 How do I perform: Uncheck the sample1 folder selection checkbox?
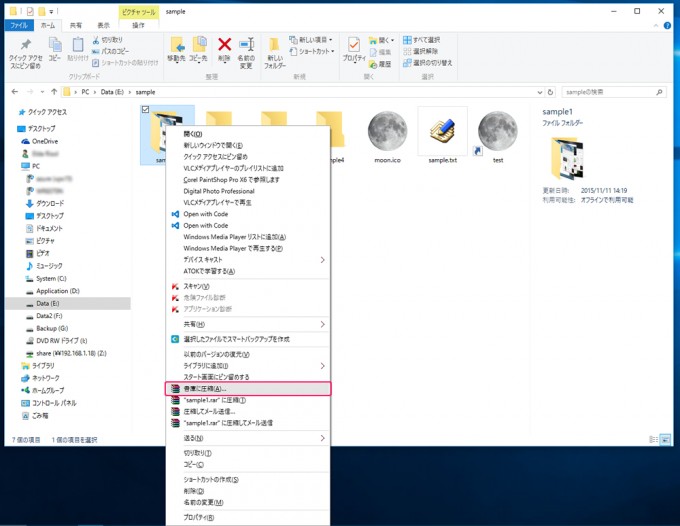pos(146,110)
